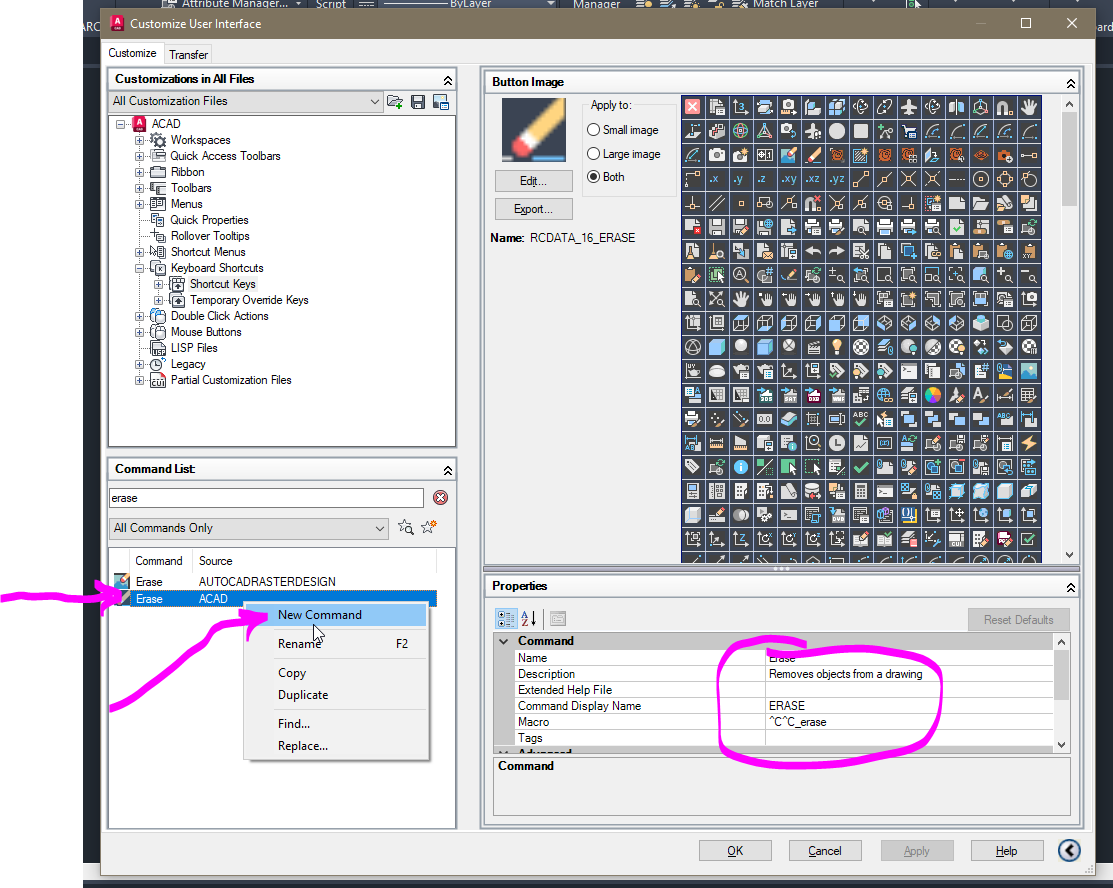Click the Reset Defaults button
1113x888 pixels.
click(x=1019, y=620)
